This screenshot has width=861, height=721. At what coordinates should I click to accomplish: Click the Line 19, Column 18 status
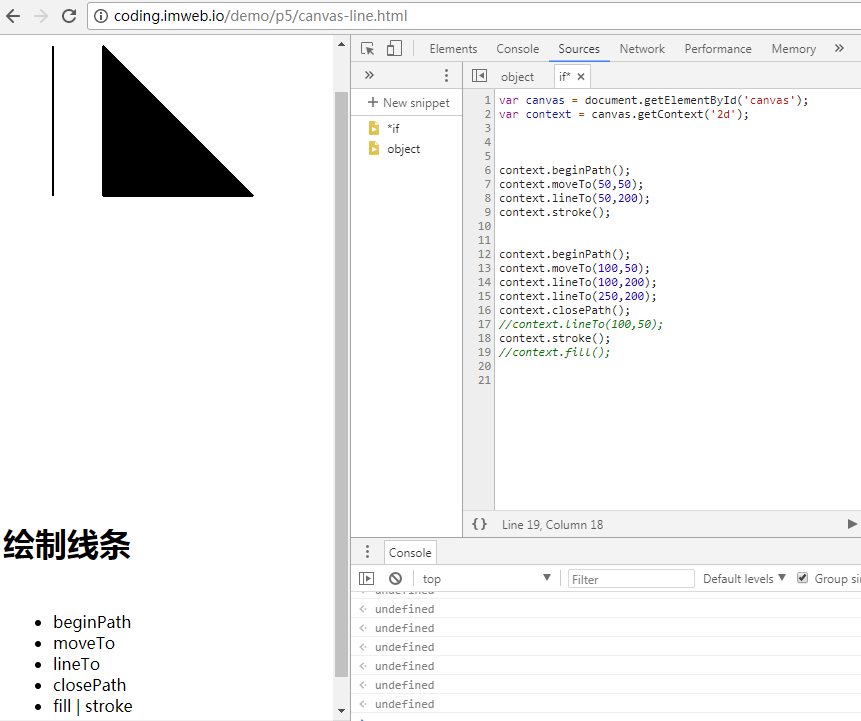click(552, 524)
